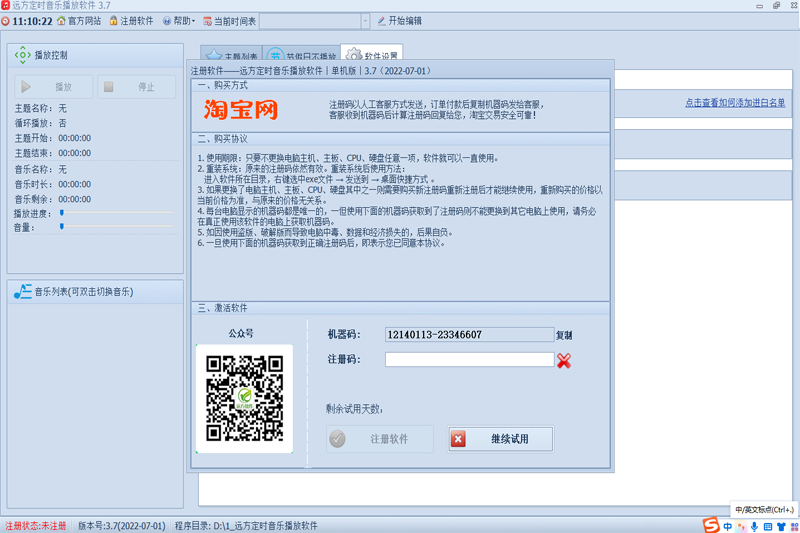Click the 音乐时长 00:00:00 value
Image resolution: width=800 pixels, height=533 pixels.
click(x=74, y=184)
